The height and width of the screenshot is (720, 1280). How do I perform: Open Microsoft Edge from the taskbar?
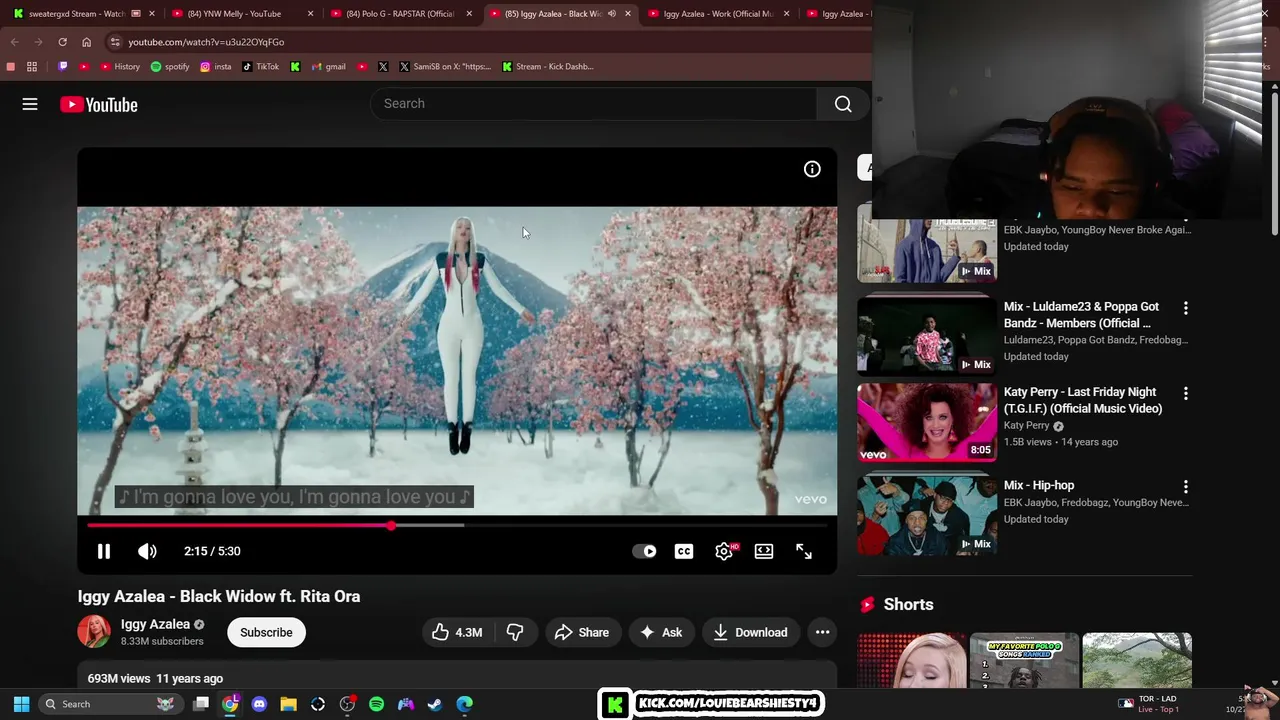coord(464,704)
